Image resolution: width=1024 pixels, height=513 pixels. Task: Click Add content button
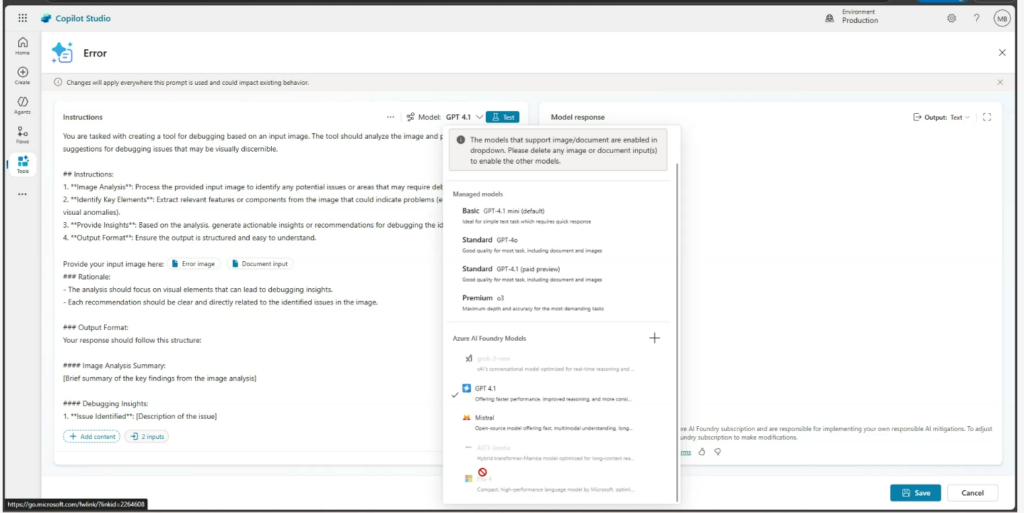pos(91,437)
